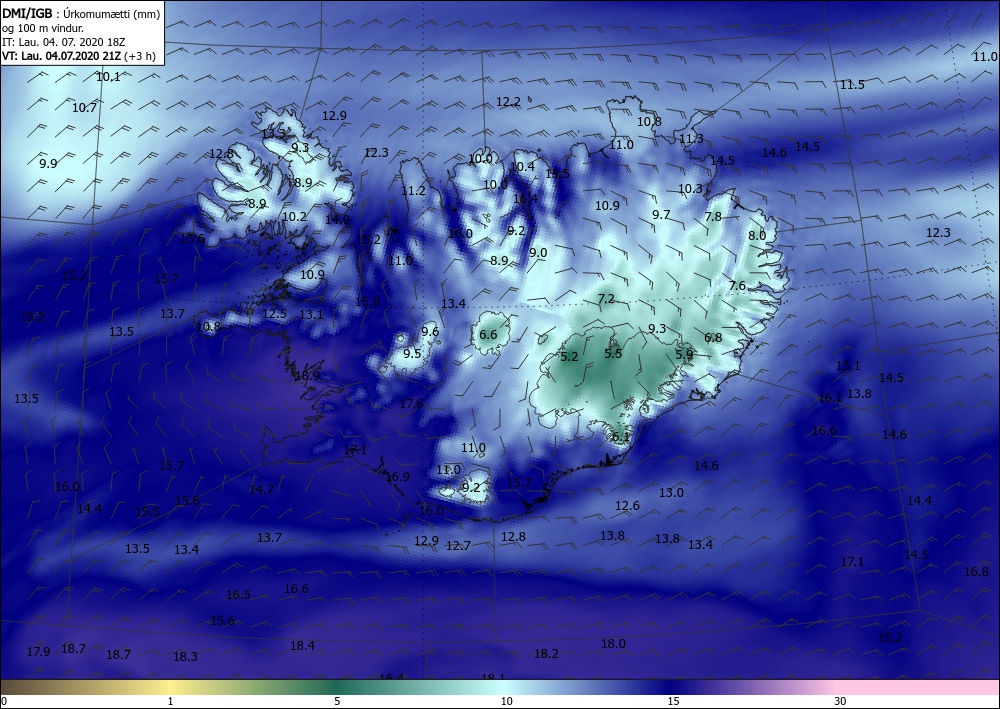Click the map value 9.5
Screen dimensions: 1000x709
point(412,354)
